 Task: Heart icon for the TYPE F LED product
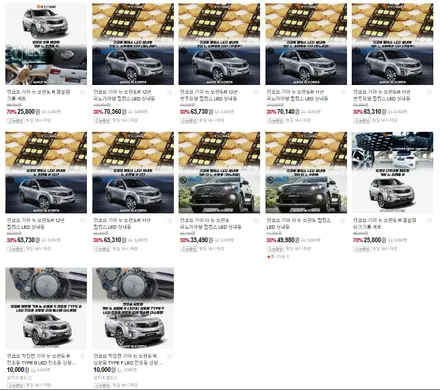click(169, 357)
